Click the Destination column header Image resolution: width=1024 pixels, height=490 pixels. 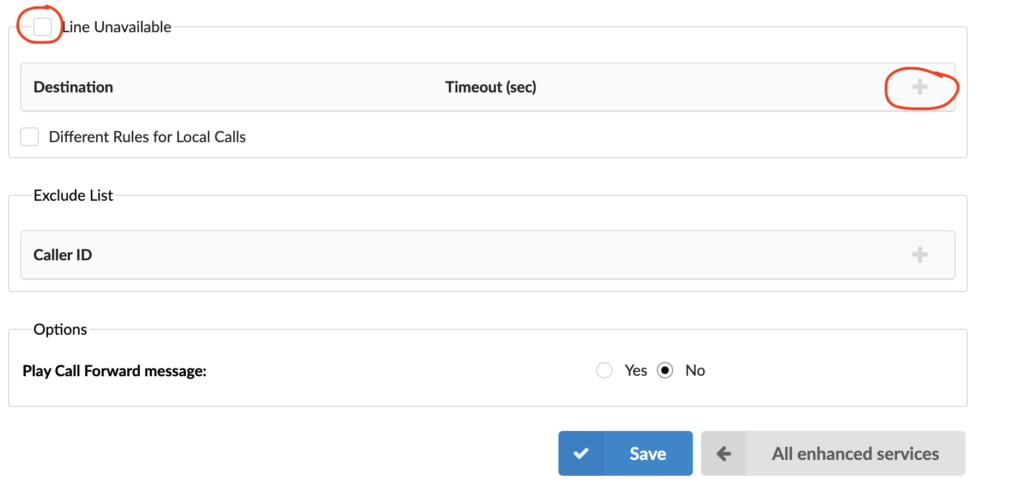73,87
